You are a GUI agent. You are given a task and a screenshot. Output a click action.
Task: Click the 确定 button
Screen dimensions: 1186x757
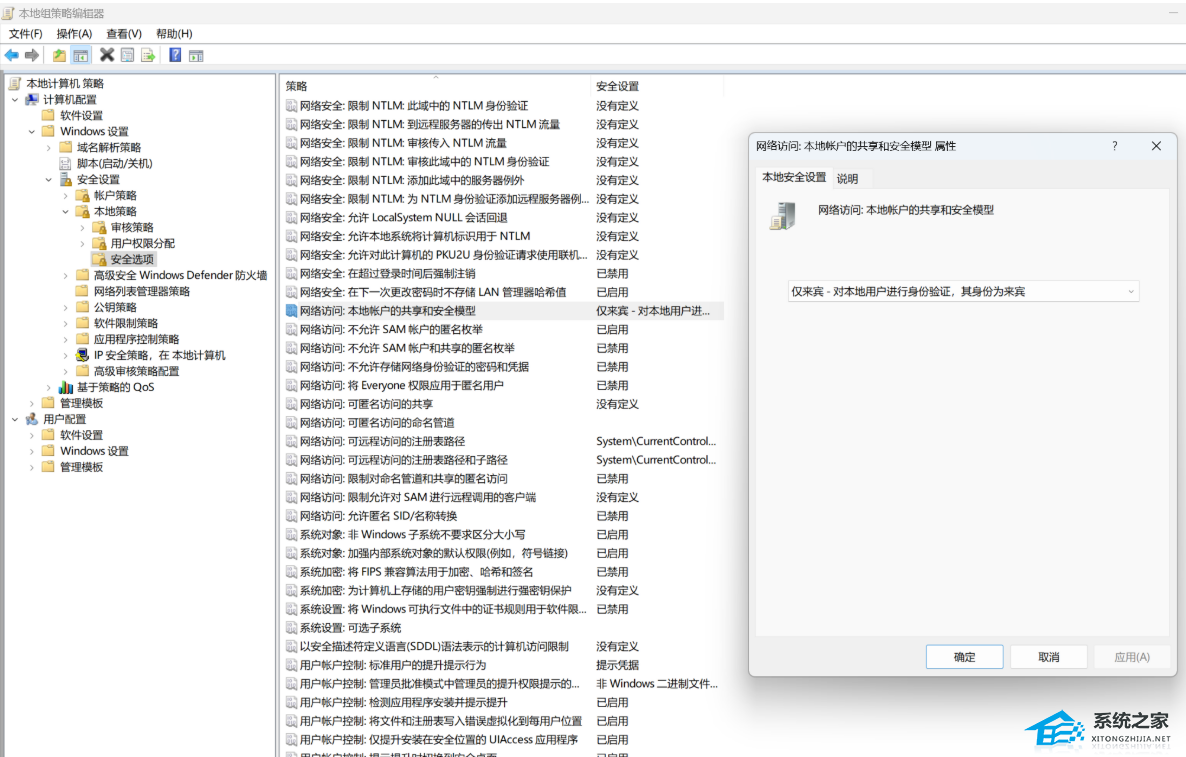[x=964, y=657]
